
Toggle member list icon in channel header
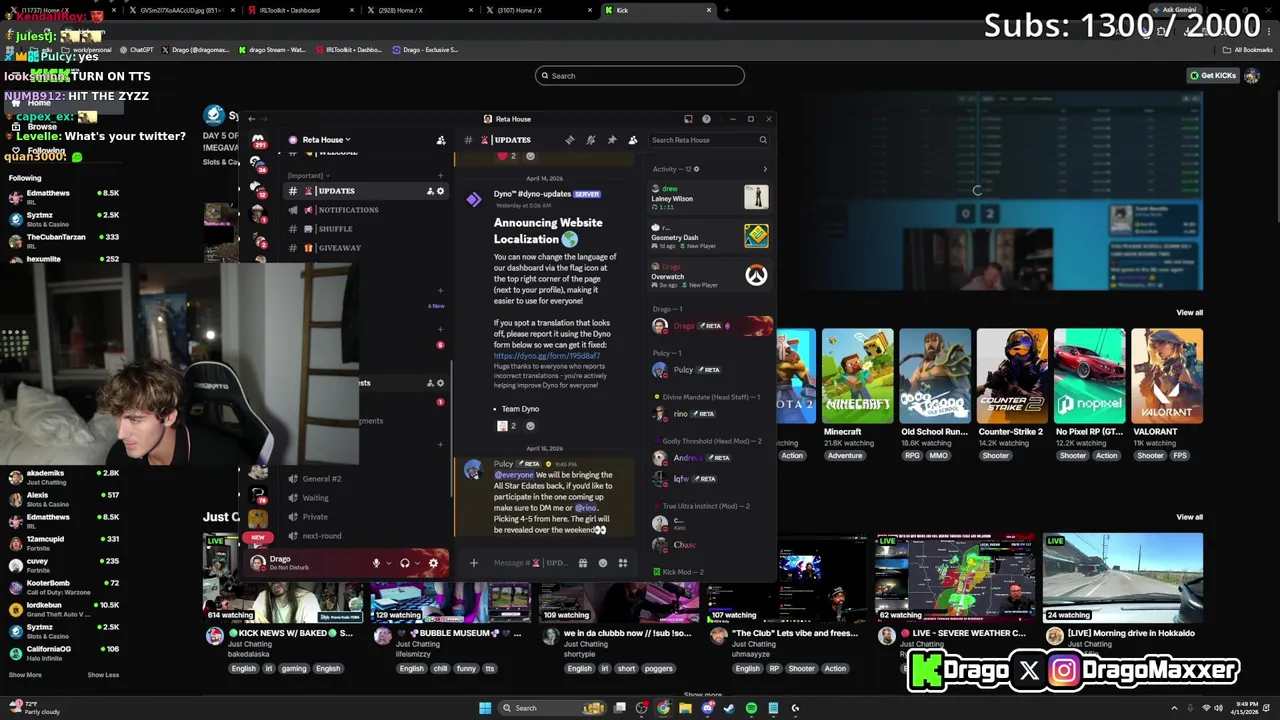coord(632,140)
